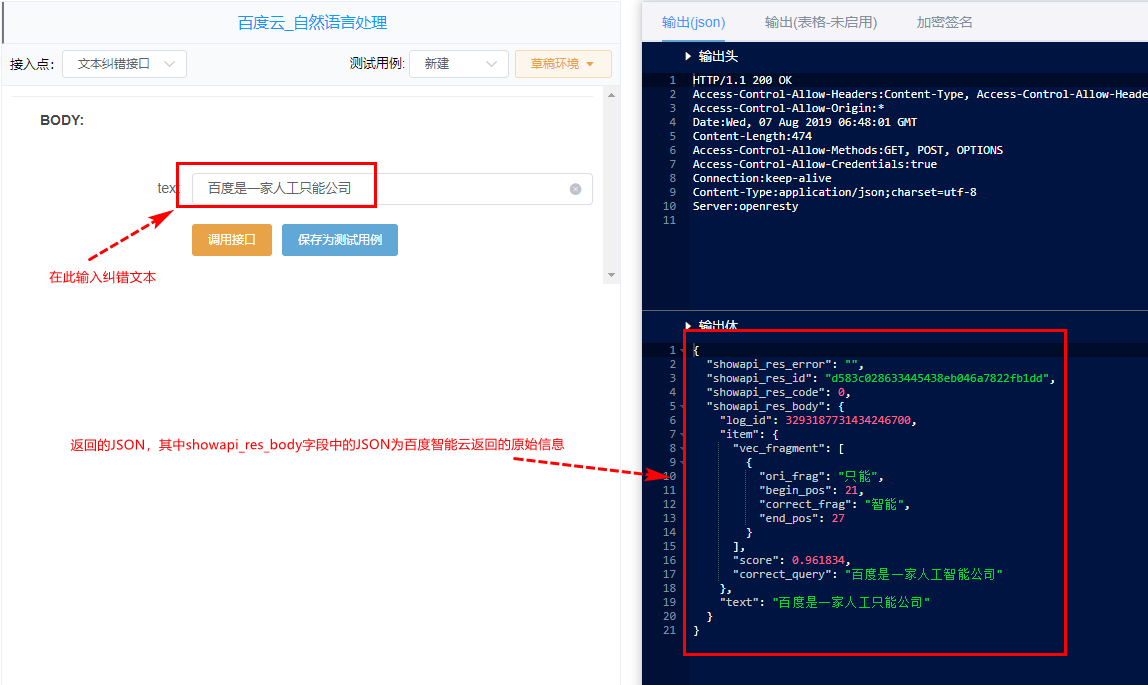Click the end_pos value 27

pyautogui.click(x=838, y=518)
